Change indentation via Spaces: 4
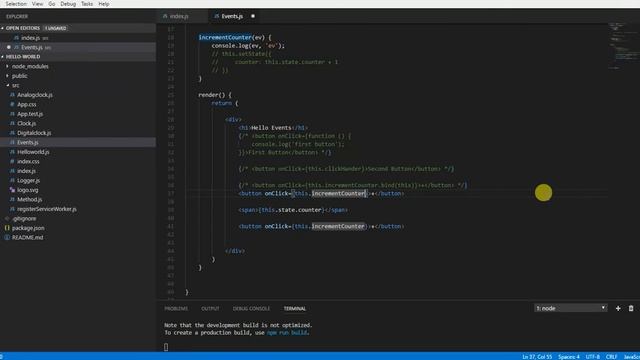This screenshot has width=640, height=360. pos(569,357)
